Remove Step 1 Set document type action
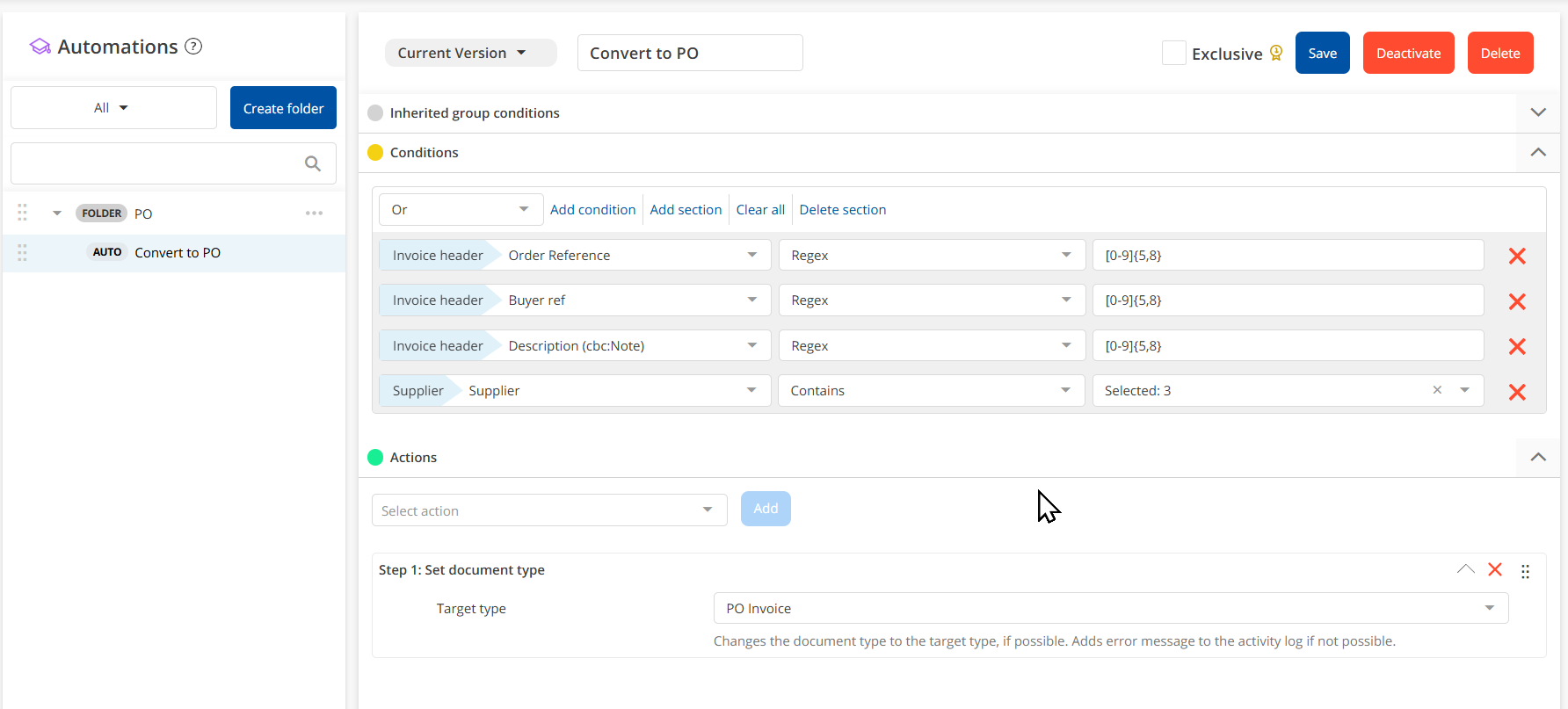 (1494, 569)
